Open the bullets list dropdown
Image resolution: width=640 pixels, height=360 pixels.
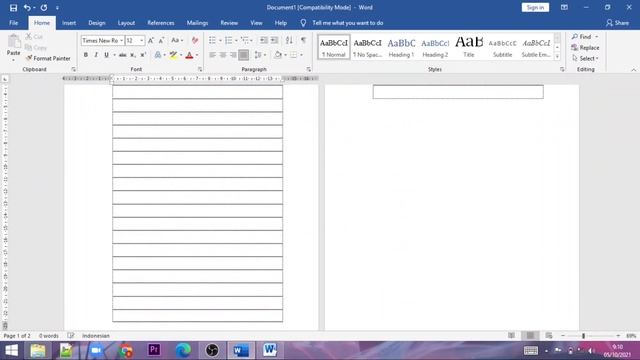220,40
